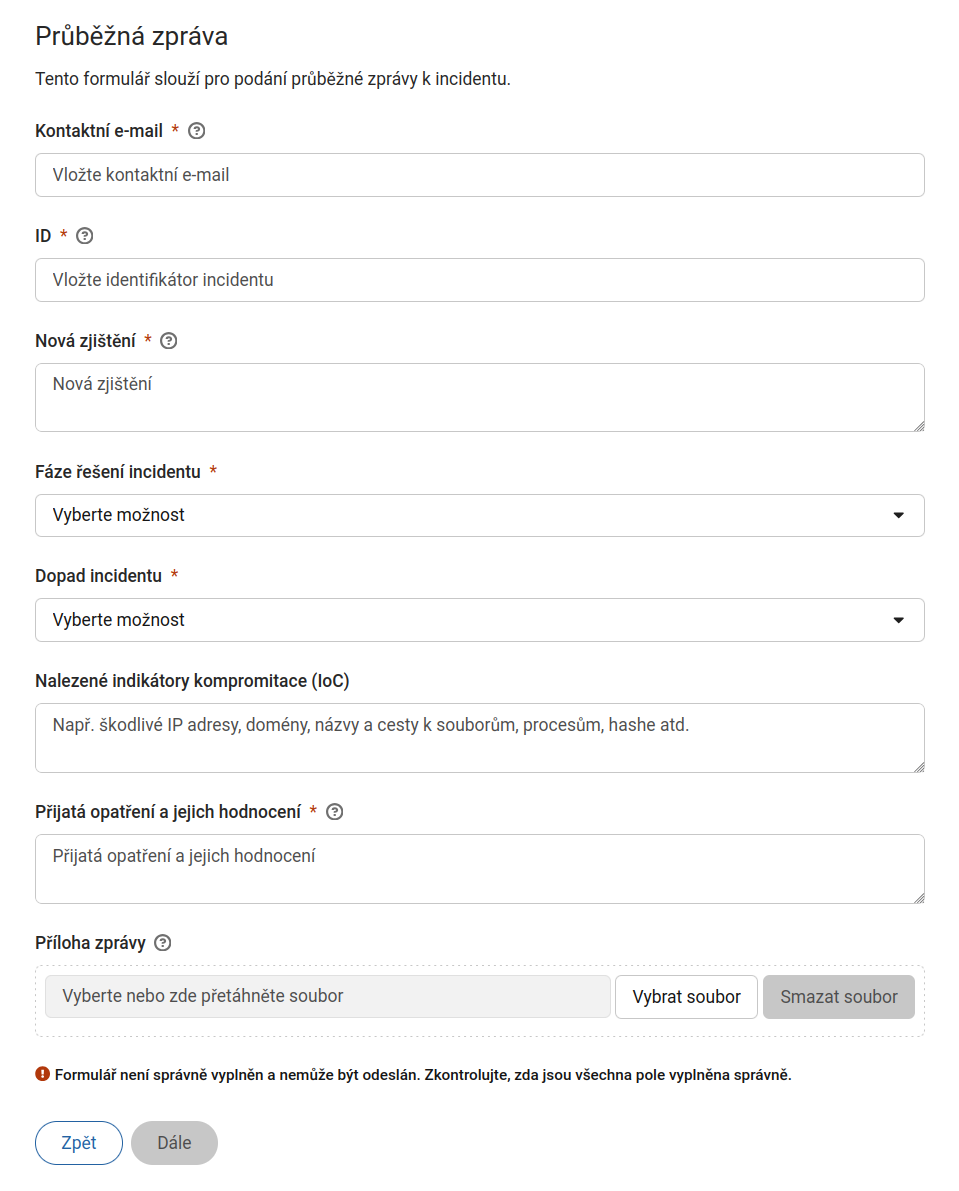
Task: Click the disabled Dále button
Action: tap(175, 1142)
